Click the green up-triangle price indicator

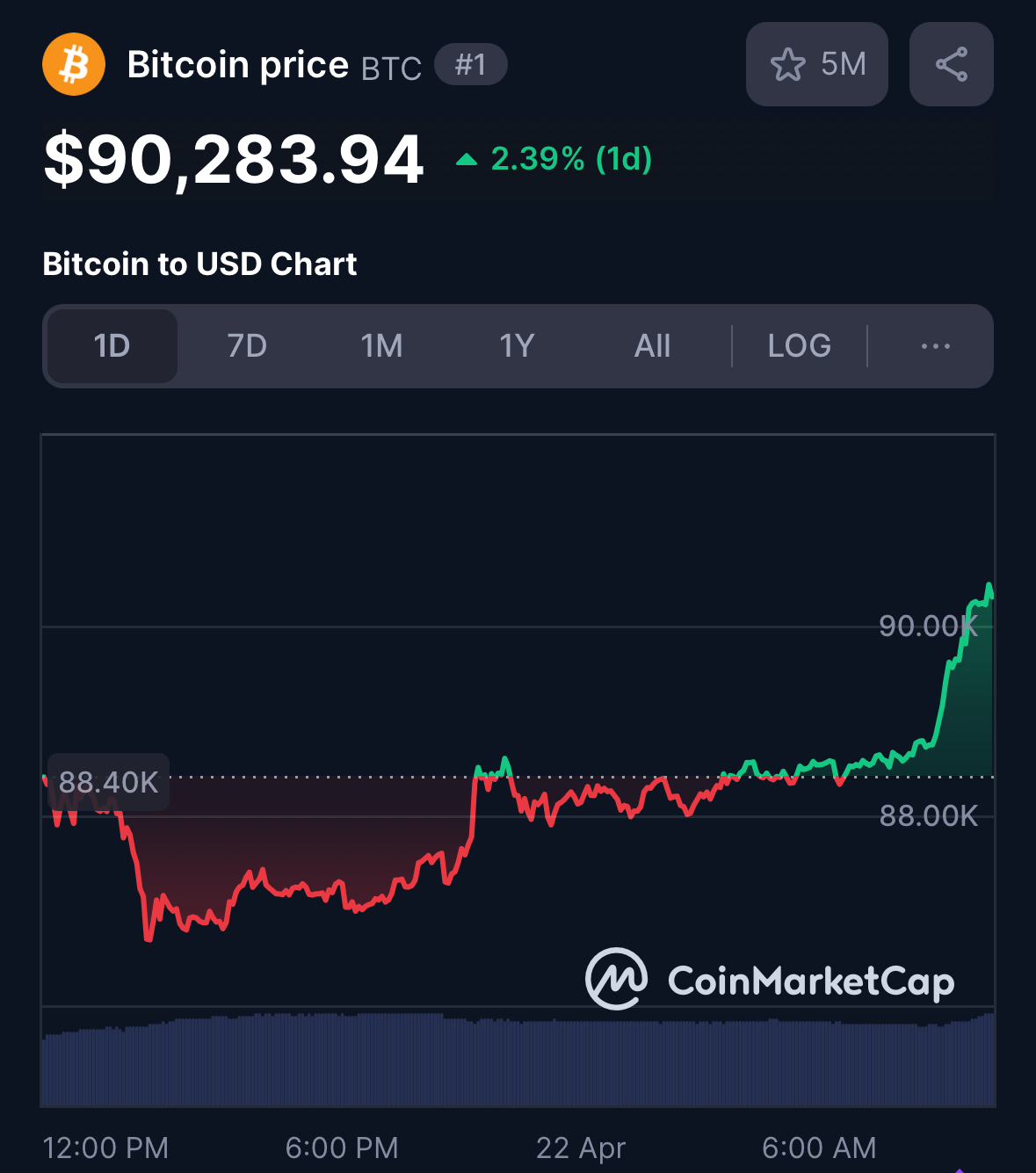click(x=467, y=159)
